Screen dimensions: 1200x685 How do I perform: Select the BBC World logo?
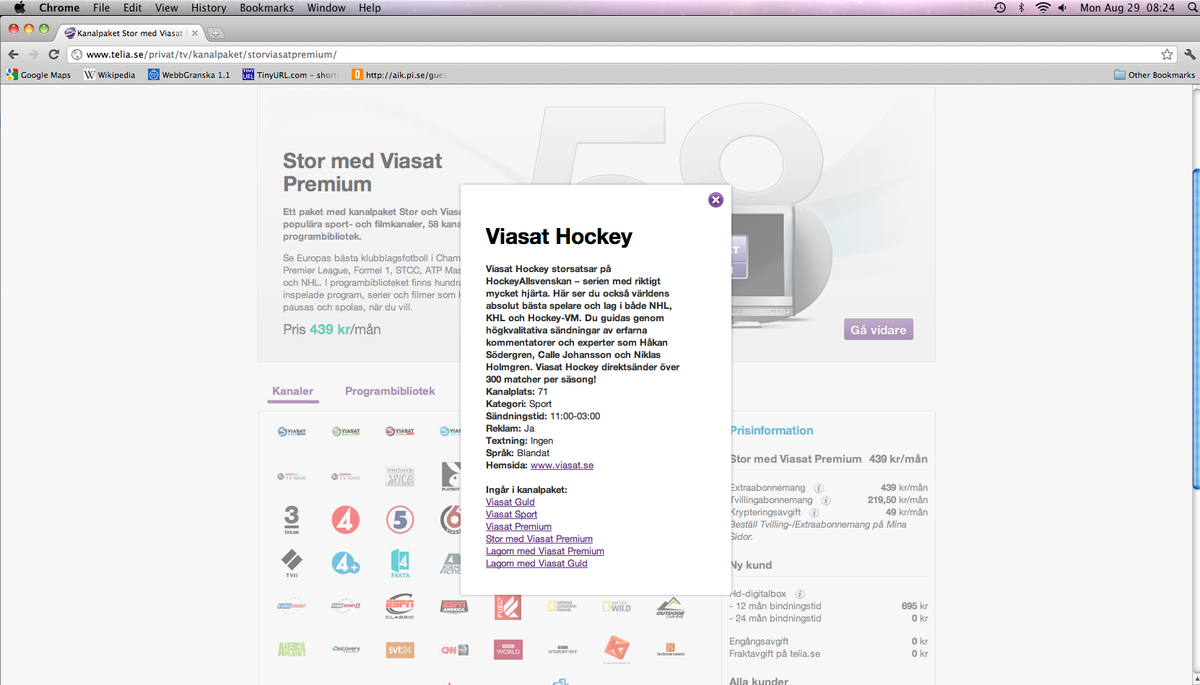508,649
